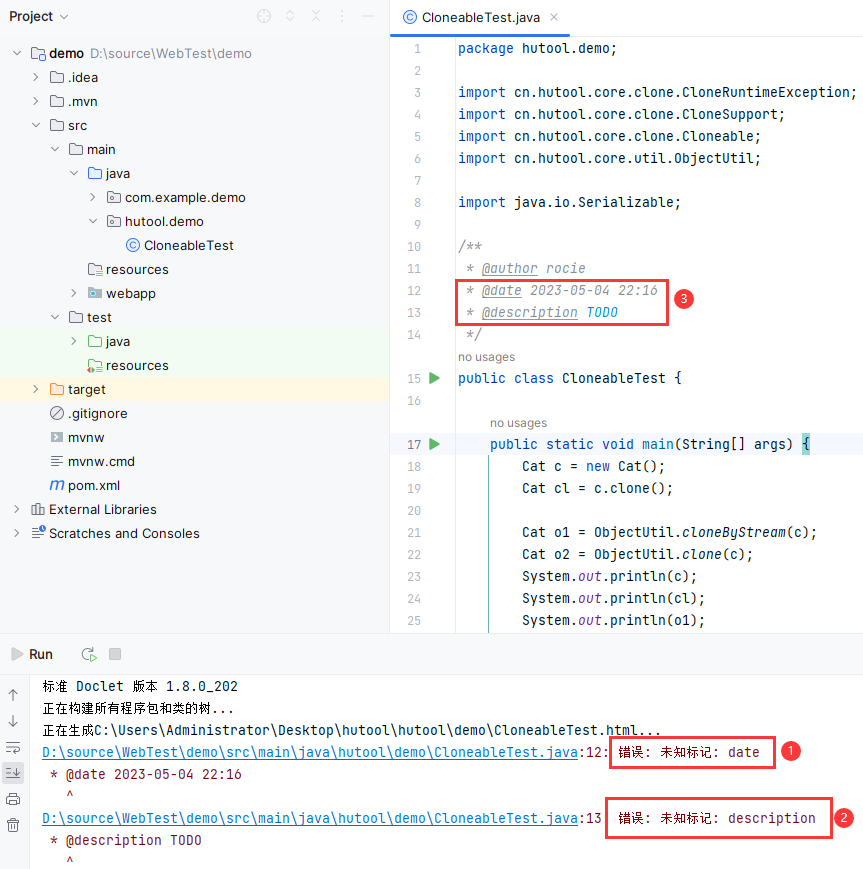The width and height of the screenshot is (863, 869).
Task: Toggle scroll-to-end in the Run console
Action: tap(12, 773)
